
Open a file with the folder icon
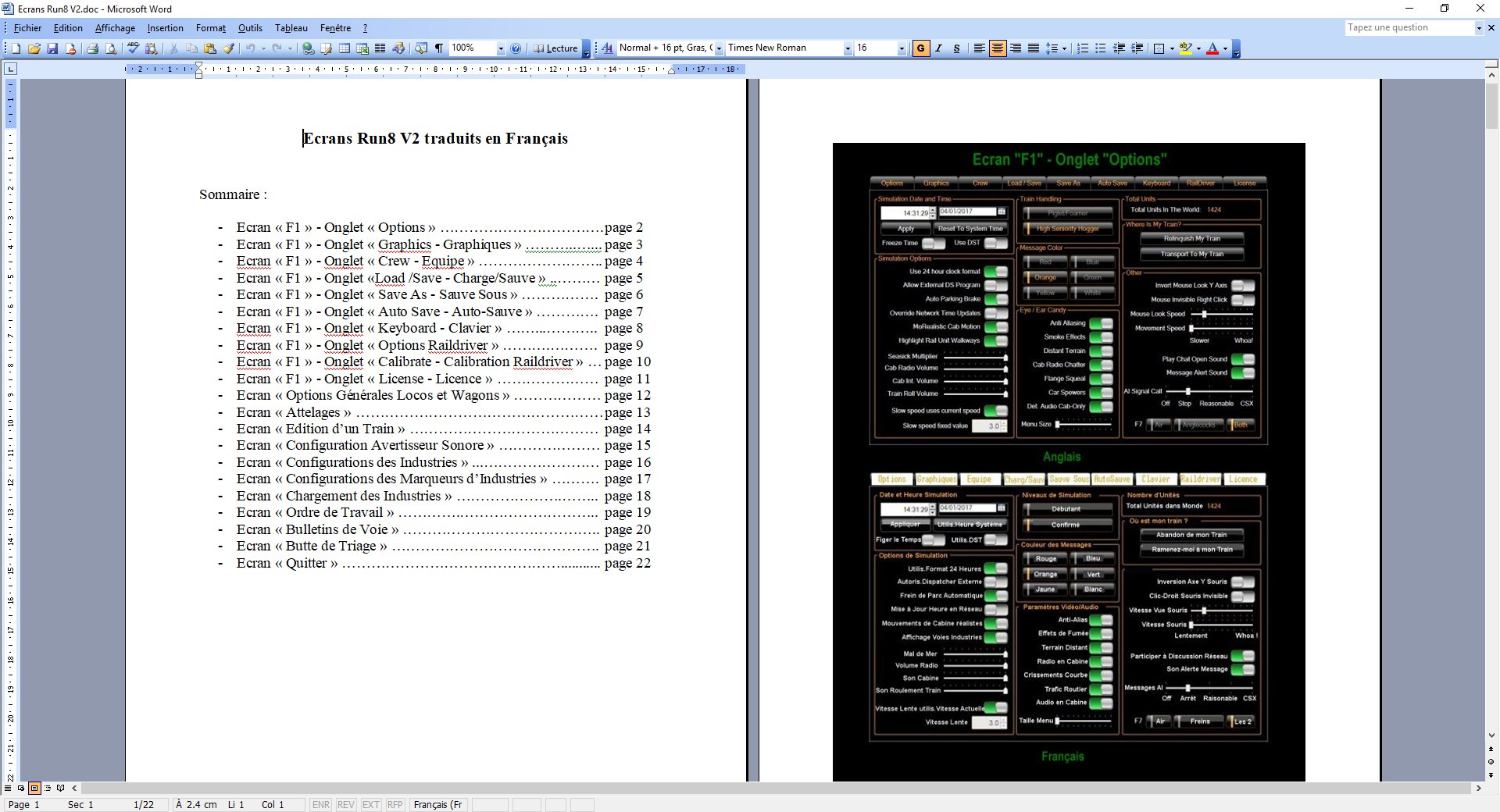click(x=34, y=48)
